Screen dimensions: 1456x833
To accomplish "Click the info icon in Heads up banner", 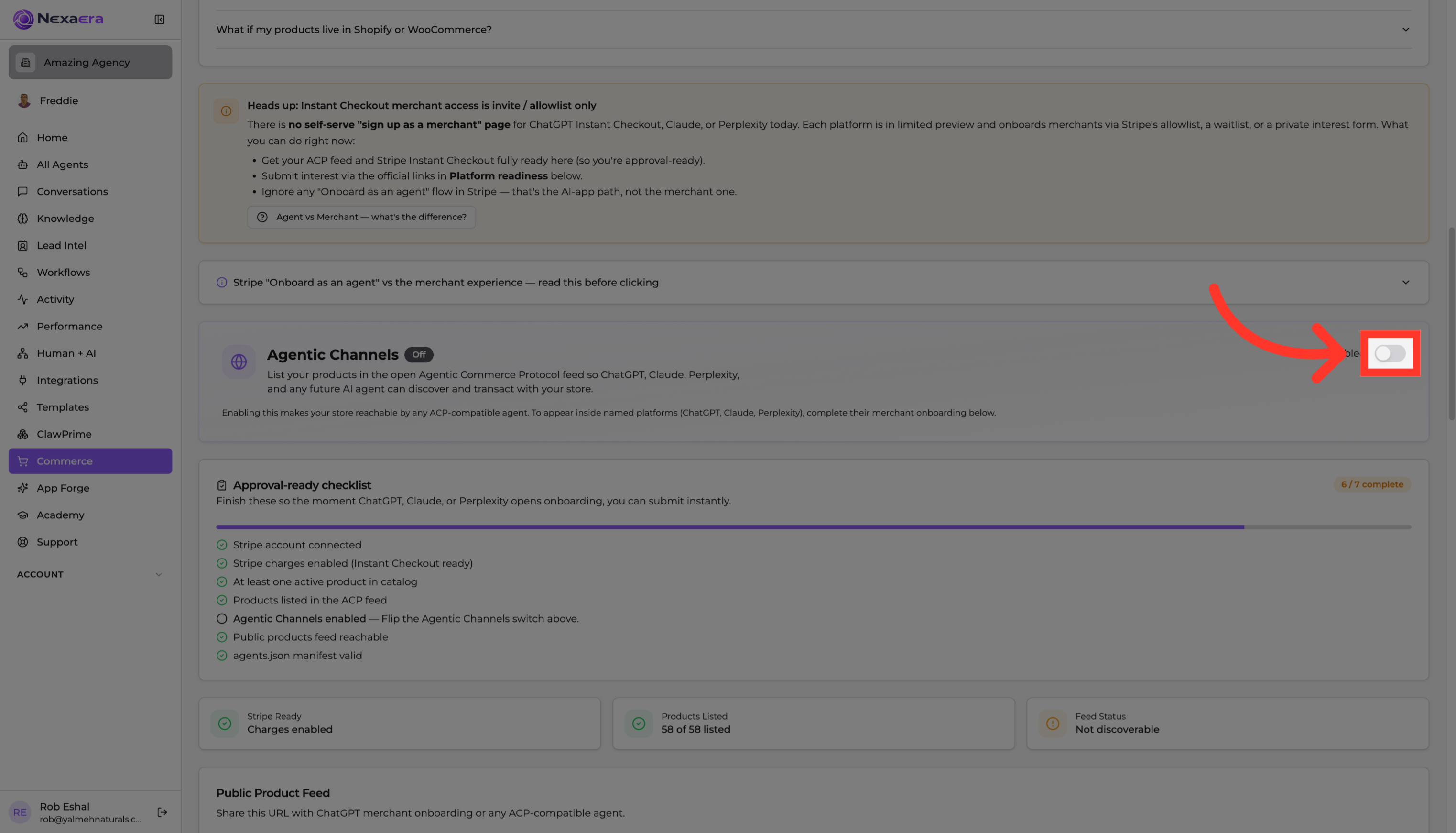I will tap(226, 111).
